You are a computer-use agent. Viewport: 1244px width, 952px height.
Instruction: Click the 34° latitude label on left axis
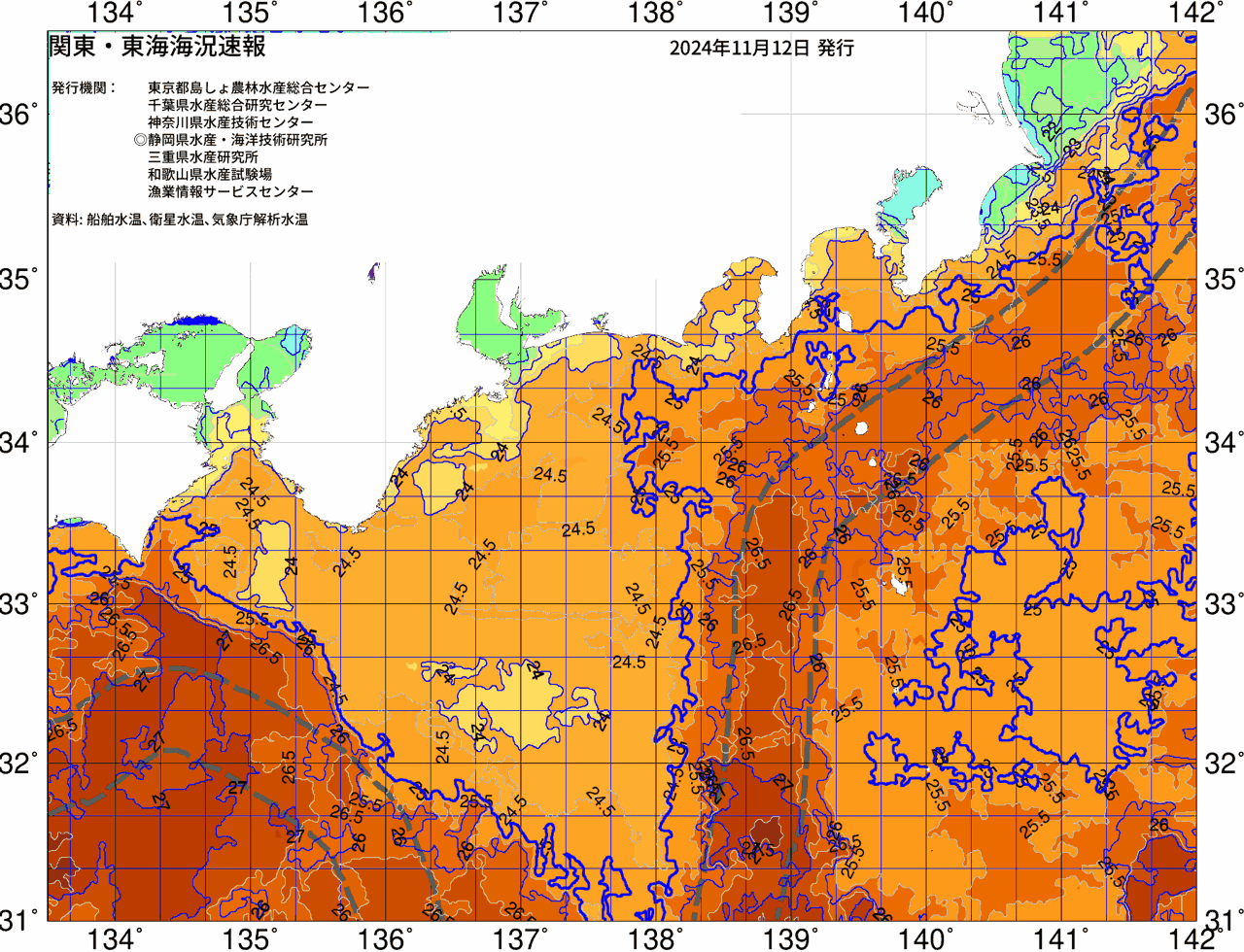pos(20,443)
